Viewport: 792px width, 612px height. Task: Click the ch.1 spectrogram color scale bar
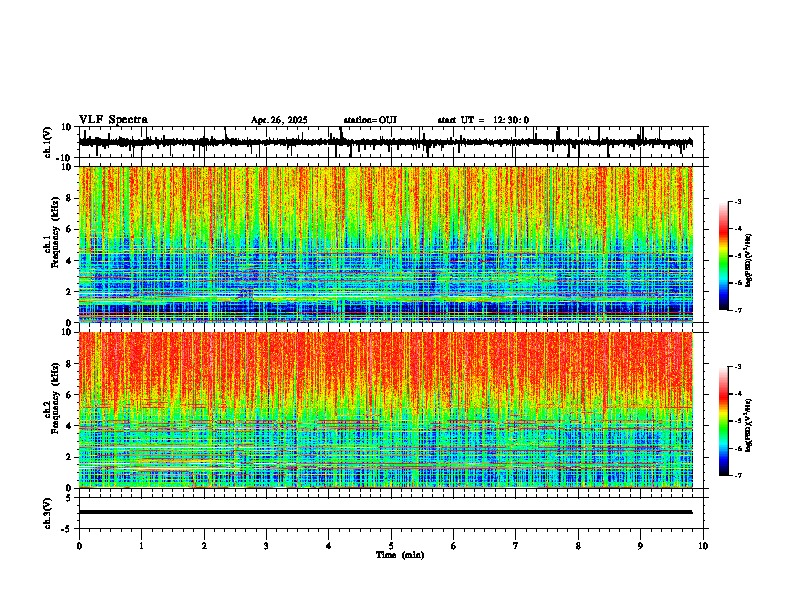tap(723, 255)
